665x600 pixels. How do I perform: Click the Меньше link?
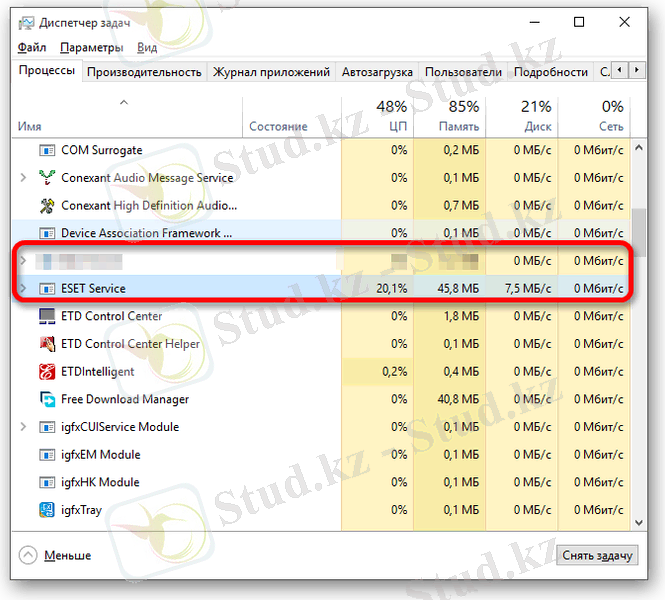pos(67,555)
